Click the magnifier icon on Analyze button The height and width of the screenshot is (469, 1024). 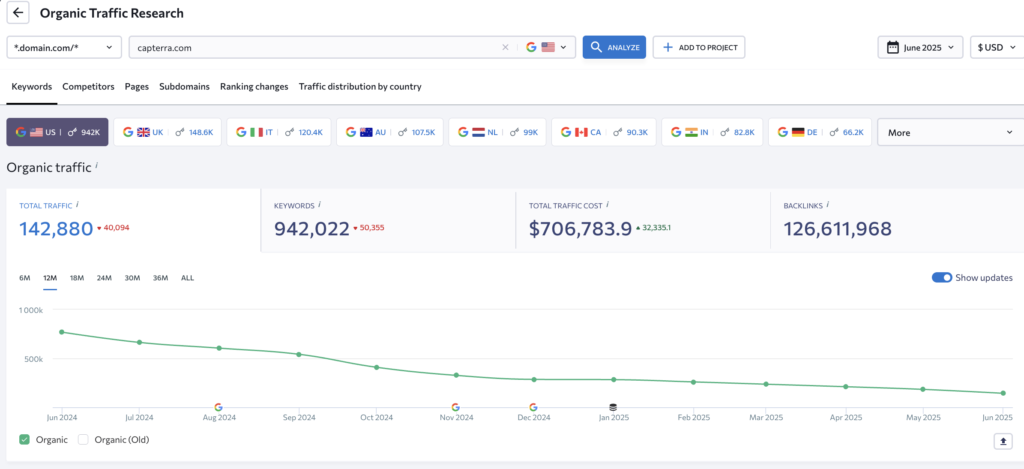(x=596, y=47)
